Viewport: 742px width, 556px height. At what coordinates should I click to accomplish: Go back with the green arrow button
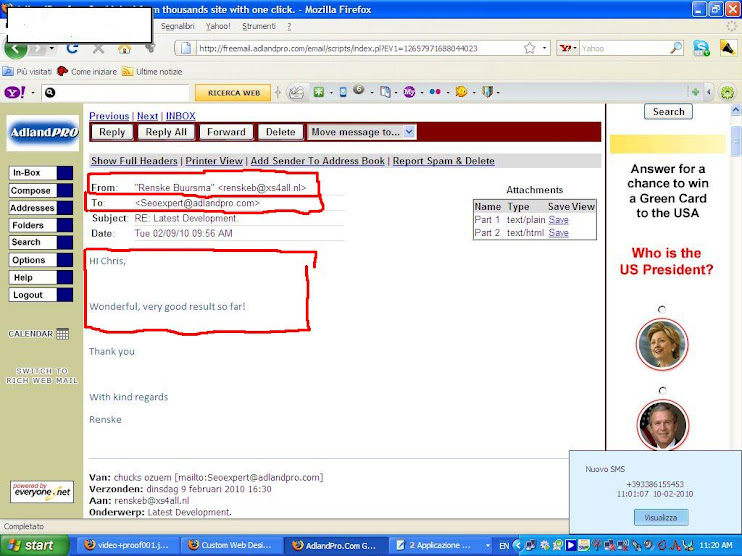point(15,49)
